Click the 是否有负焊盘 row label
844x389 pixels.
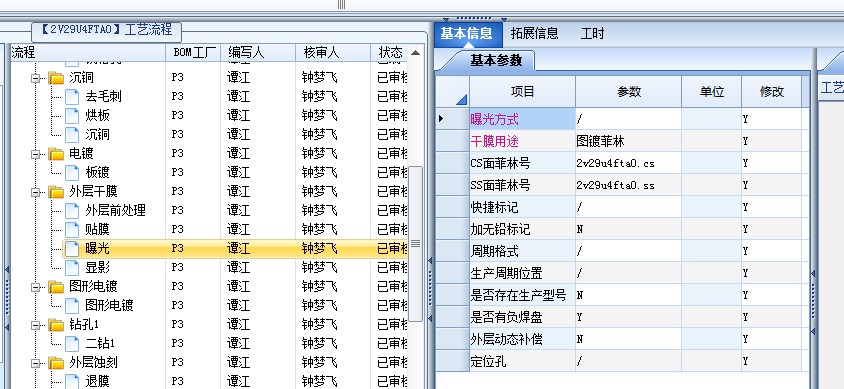click(x=506, y=317)
